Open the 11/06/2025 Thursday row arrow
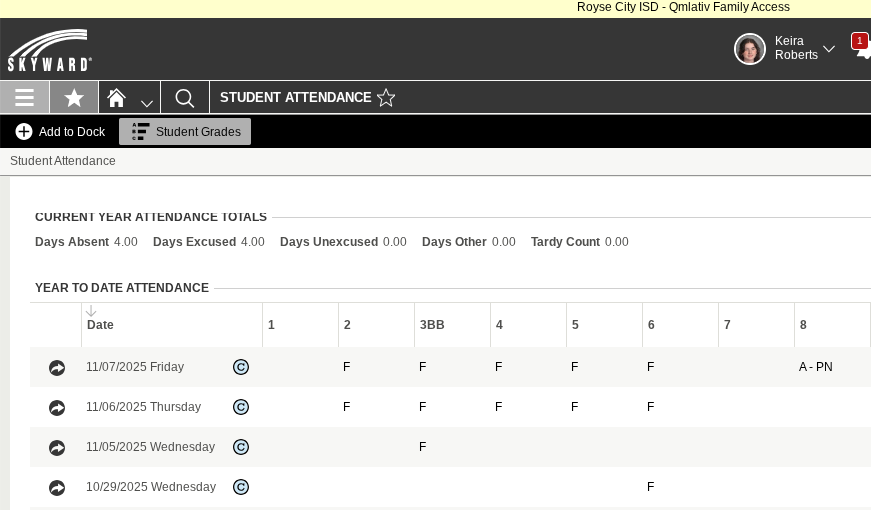This screenshot has height=510, width=871. coord(57,408)
